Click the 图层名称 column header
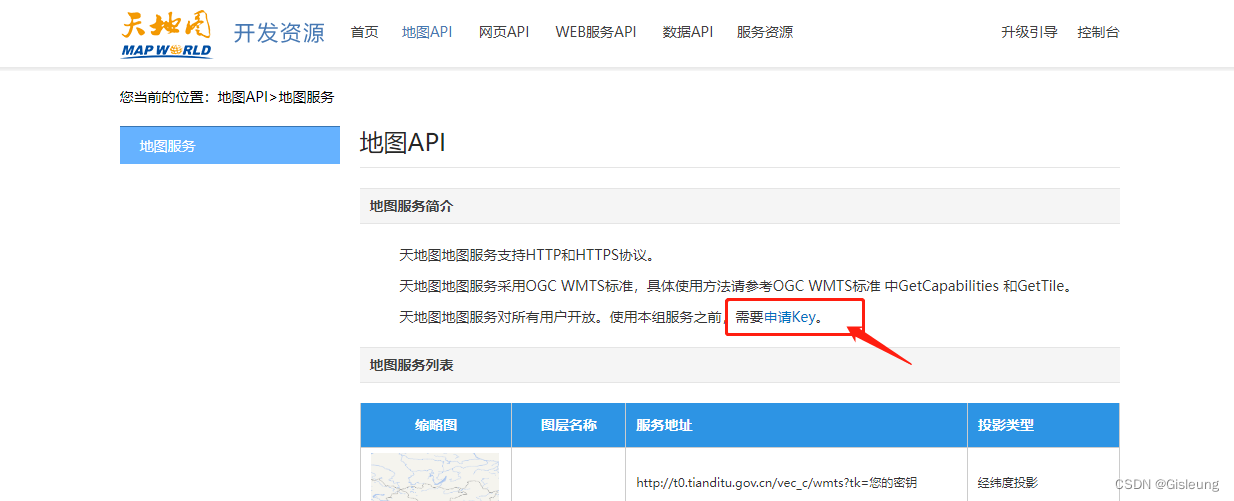Image resolution: width=1234 pixels, height=501 pixels. pyautogui.click(x=568, y=425)
